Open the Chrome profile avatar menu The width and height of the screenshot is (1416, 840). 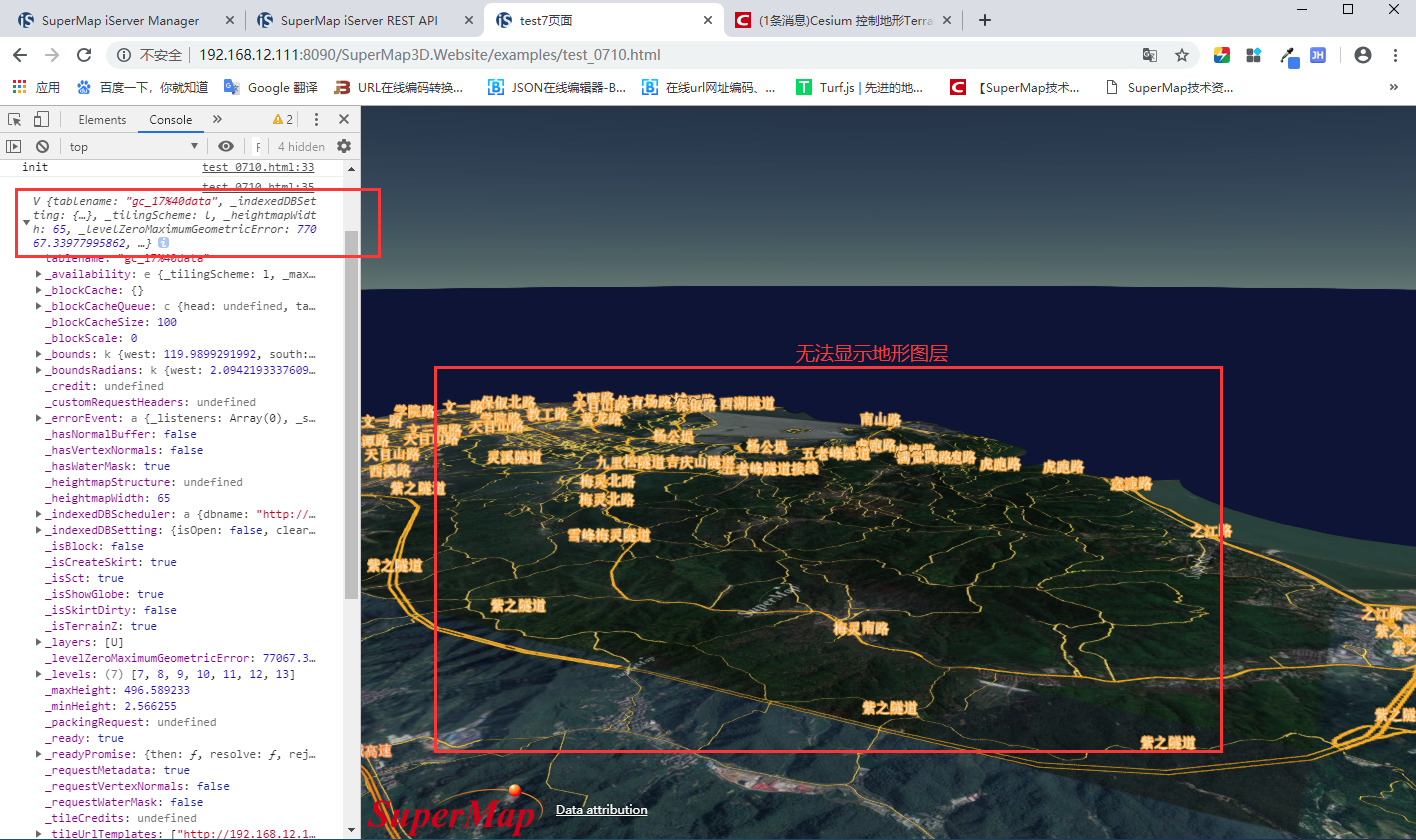pos(1362,55)
